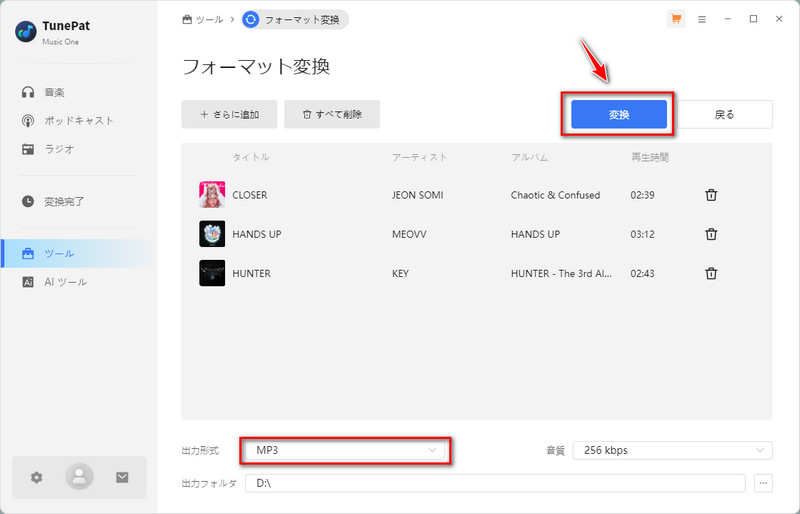This screenshot has height=514, width=800.
Task: Select ツール in the sidebar
Action: (79, 253)
